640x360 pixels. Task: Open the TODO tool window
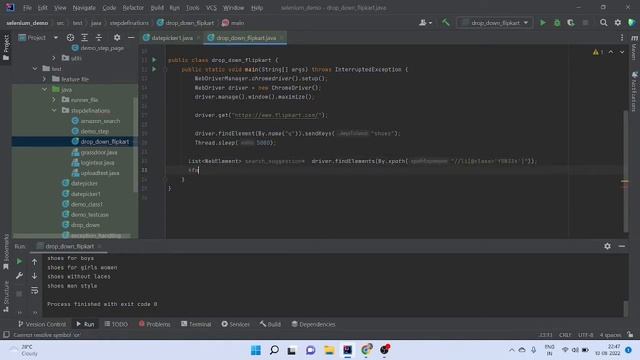116,324
